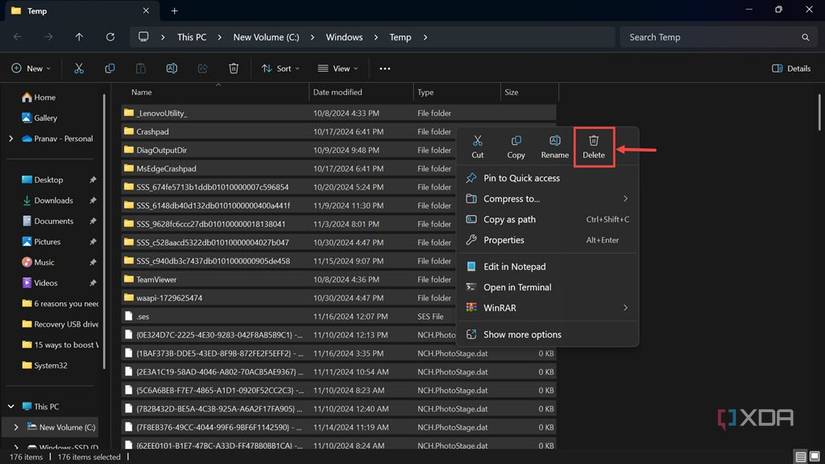
Task: Click the New Volume (C:) breadcrumb
Action: tap(266, 37)
